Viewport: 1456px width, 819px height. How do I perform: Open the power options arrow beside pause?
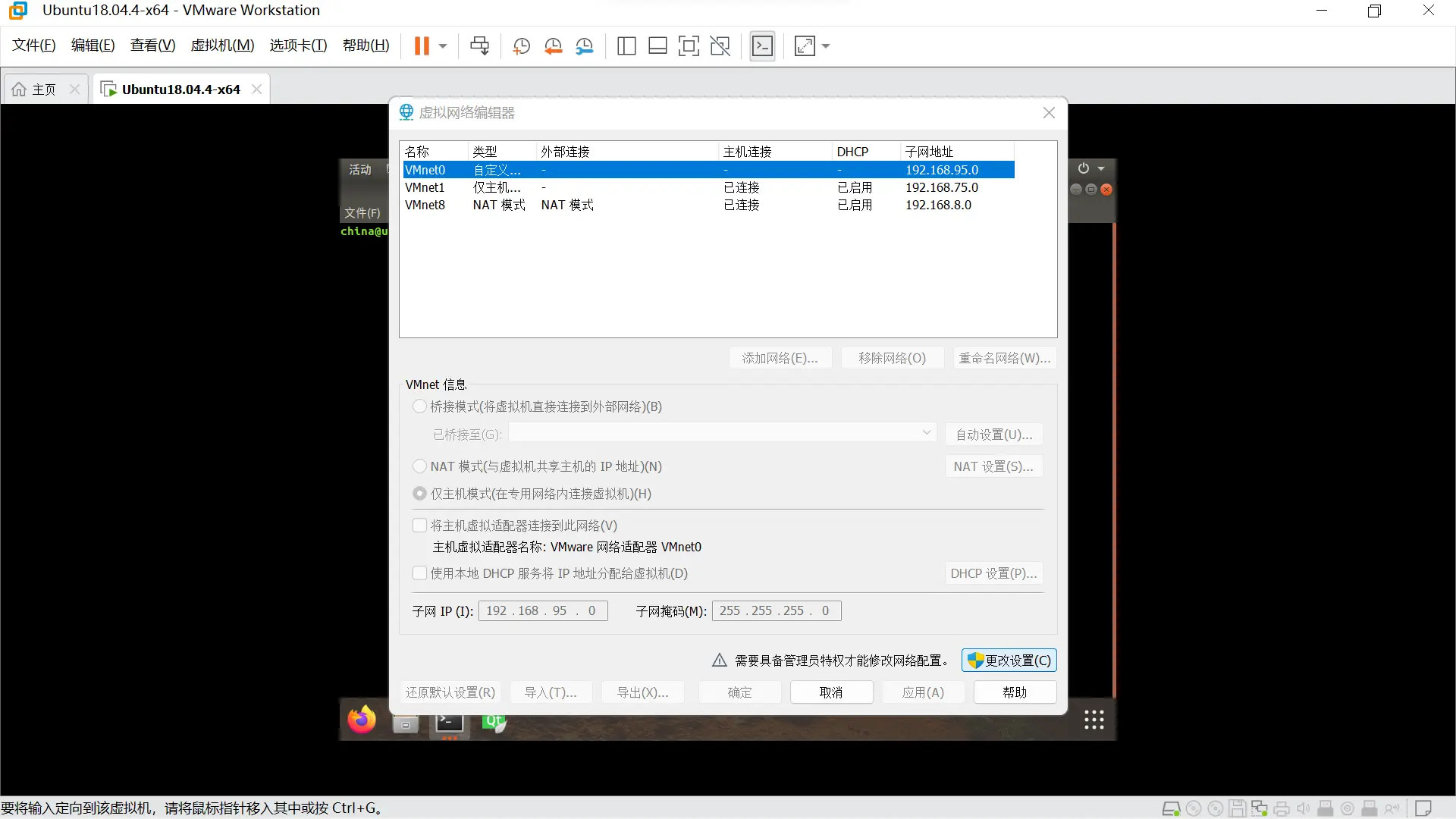443,46
